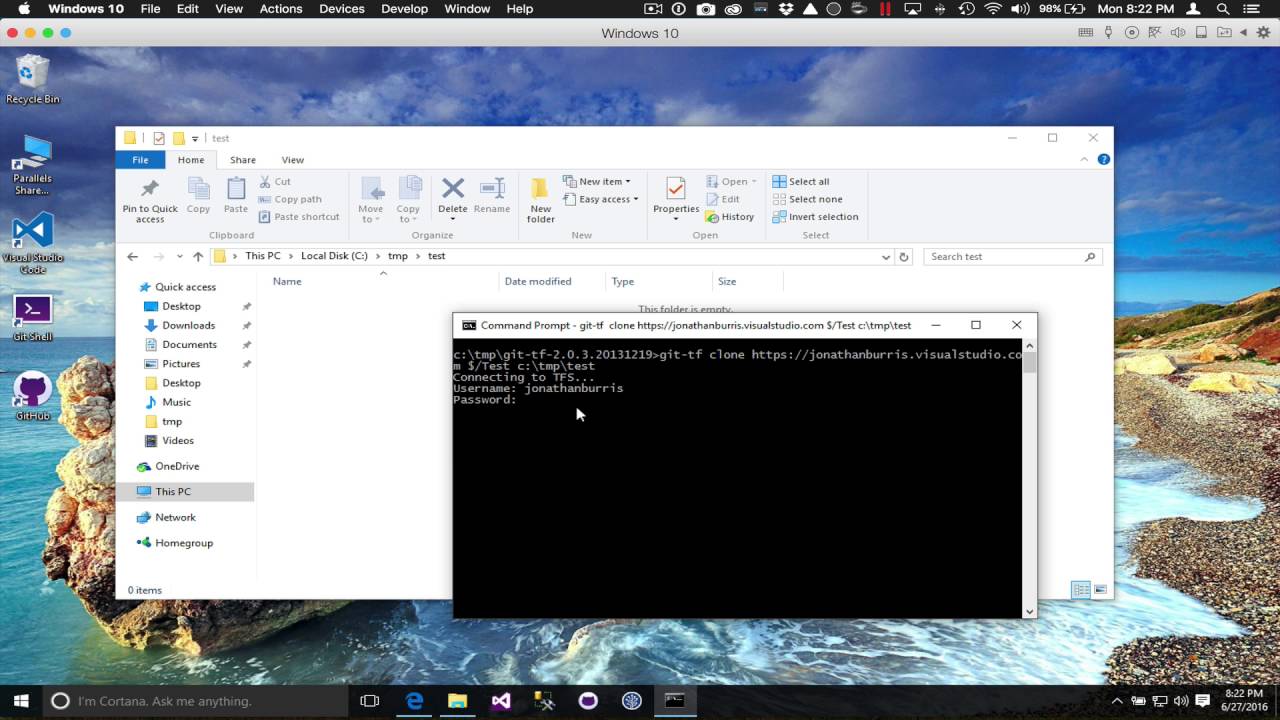1280x720 pixels.
Task: Create a New folder from ribbon
Action: coord(541,200)
